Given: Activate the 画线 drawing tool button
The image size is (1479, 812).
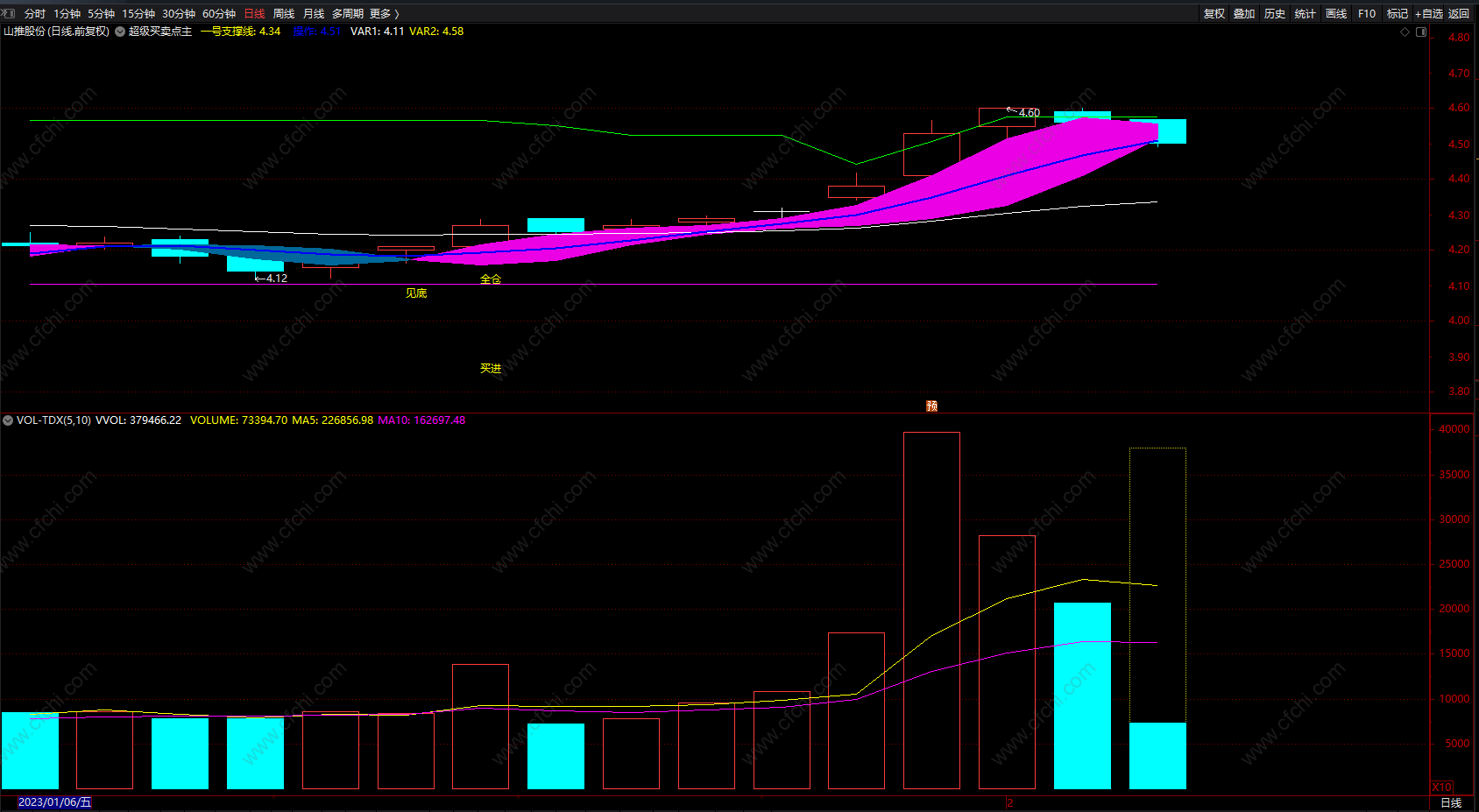Looking at the screenshot, I should coord(1336,13).
